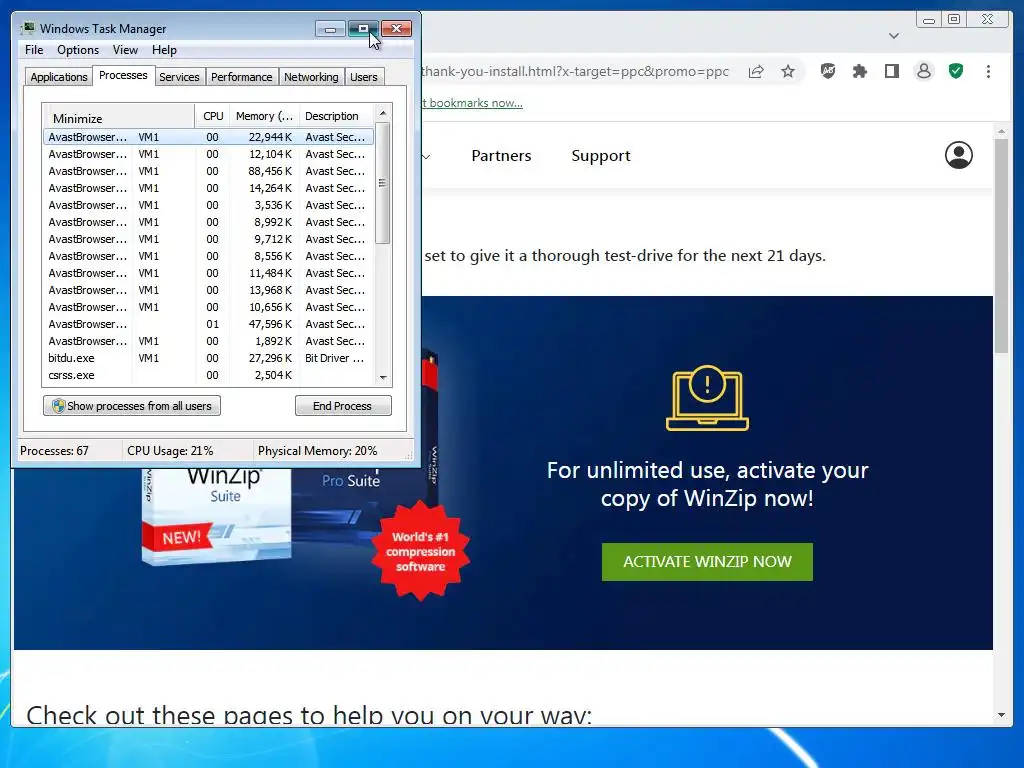Bookmark this page with the star icon
1024x768 pixels.
(x=788, y=71)
